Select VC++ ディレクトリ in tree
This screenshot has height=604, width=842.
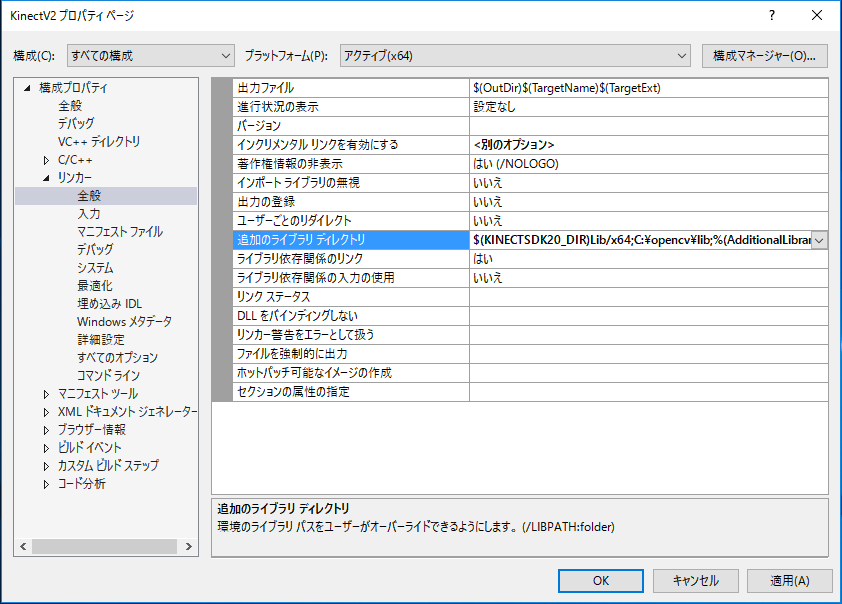coord(99,142)
